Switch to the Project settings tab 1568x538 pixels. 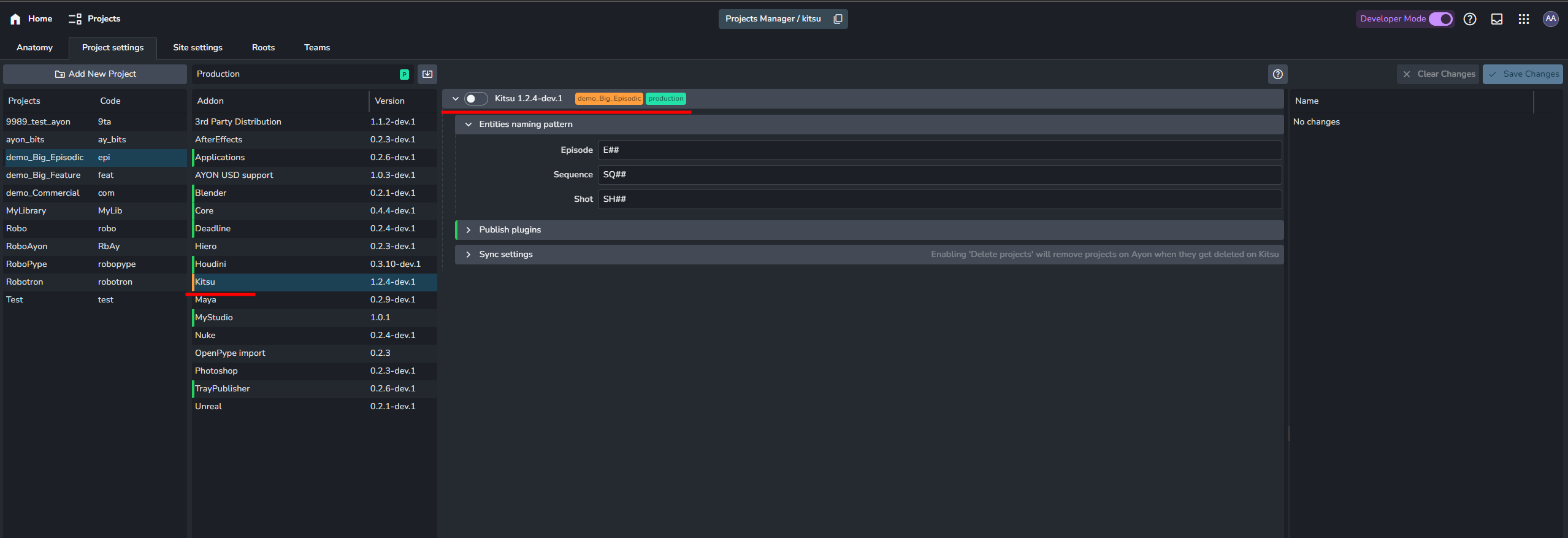(x=113, y=47)
